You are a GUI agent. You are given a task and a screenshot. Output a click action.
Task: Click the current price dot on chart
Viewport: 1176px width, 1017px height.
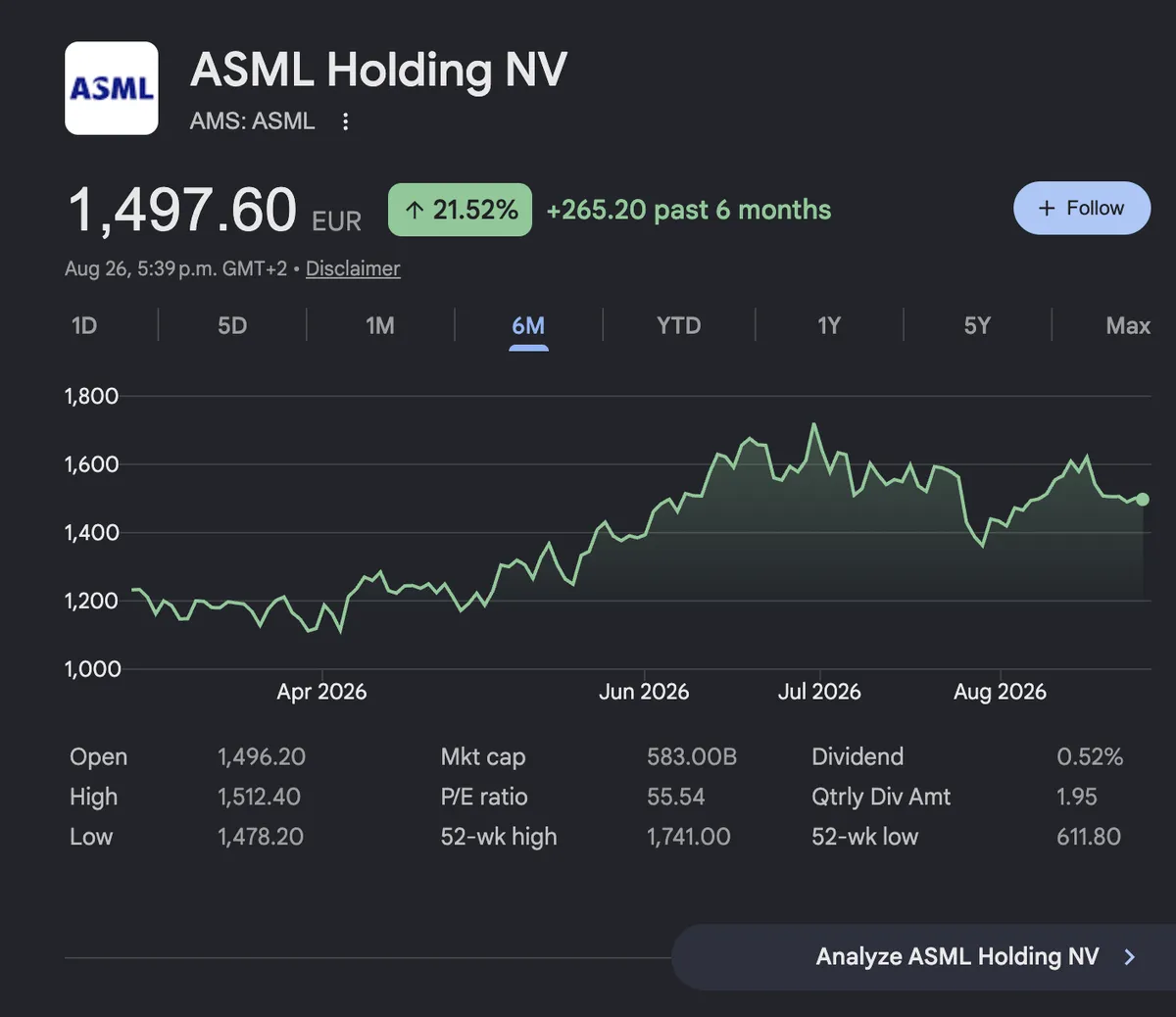click(1143, 500)
